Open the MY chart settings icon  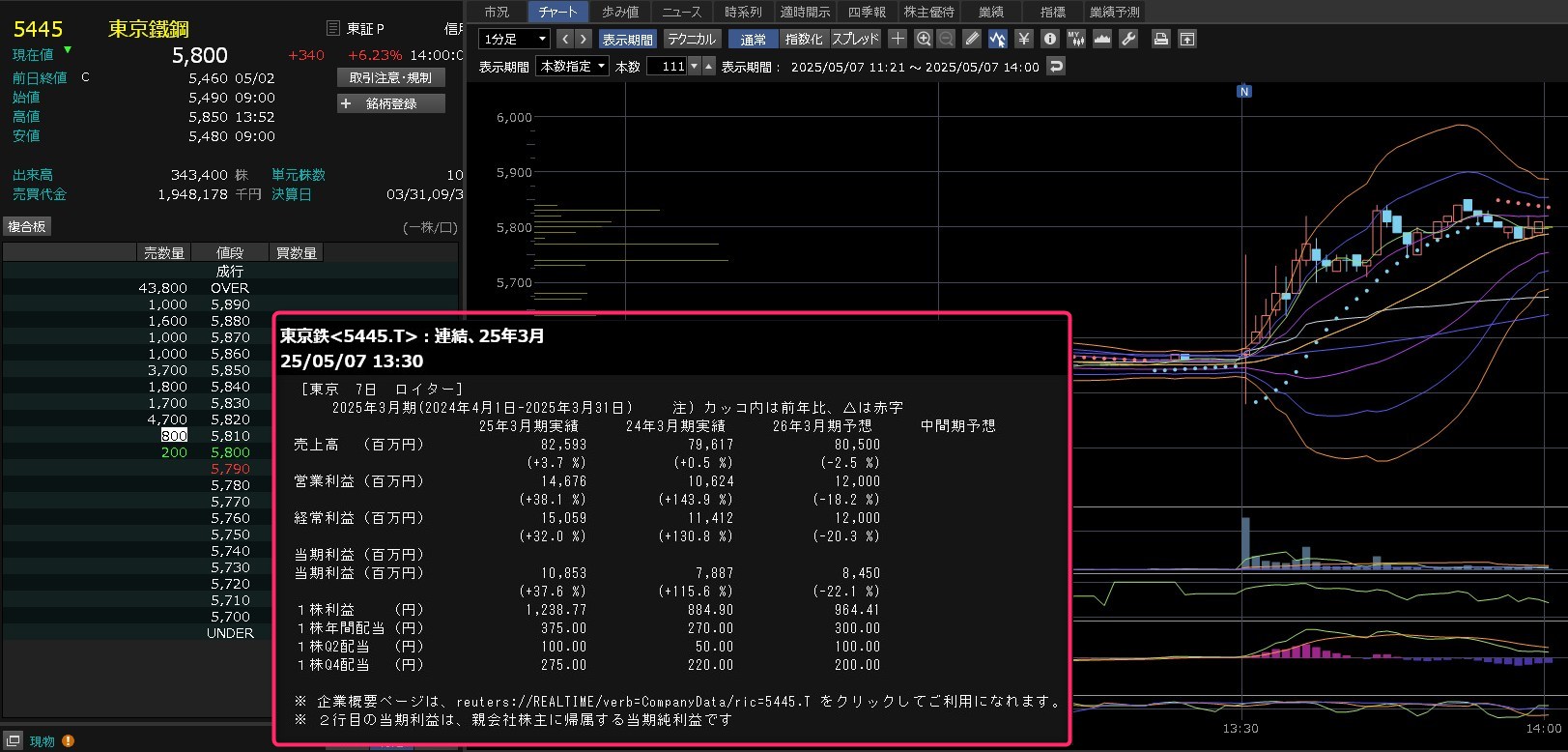(x=1076, y=39)
